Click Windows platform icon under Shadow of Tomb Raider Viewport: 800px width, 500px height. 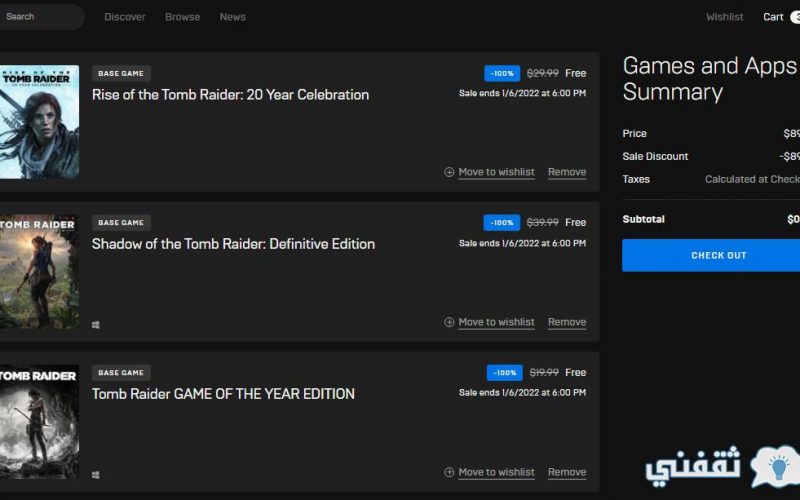click(x=95, y=325)
